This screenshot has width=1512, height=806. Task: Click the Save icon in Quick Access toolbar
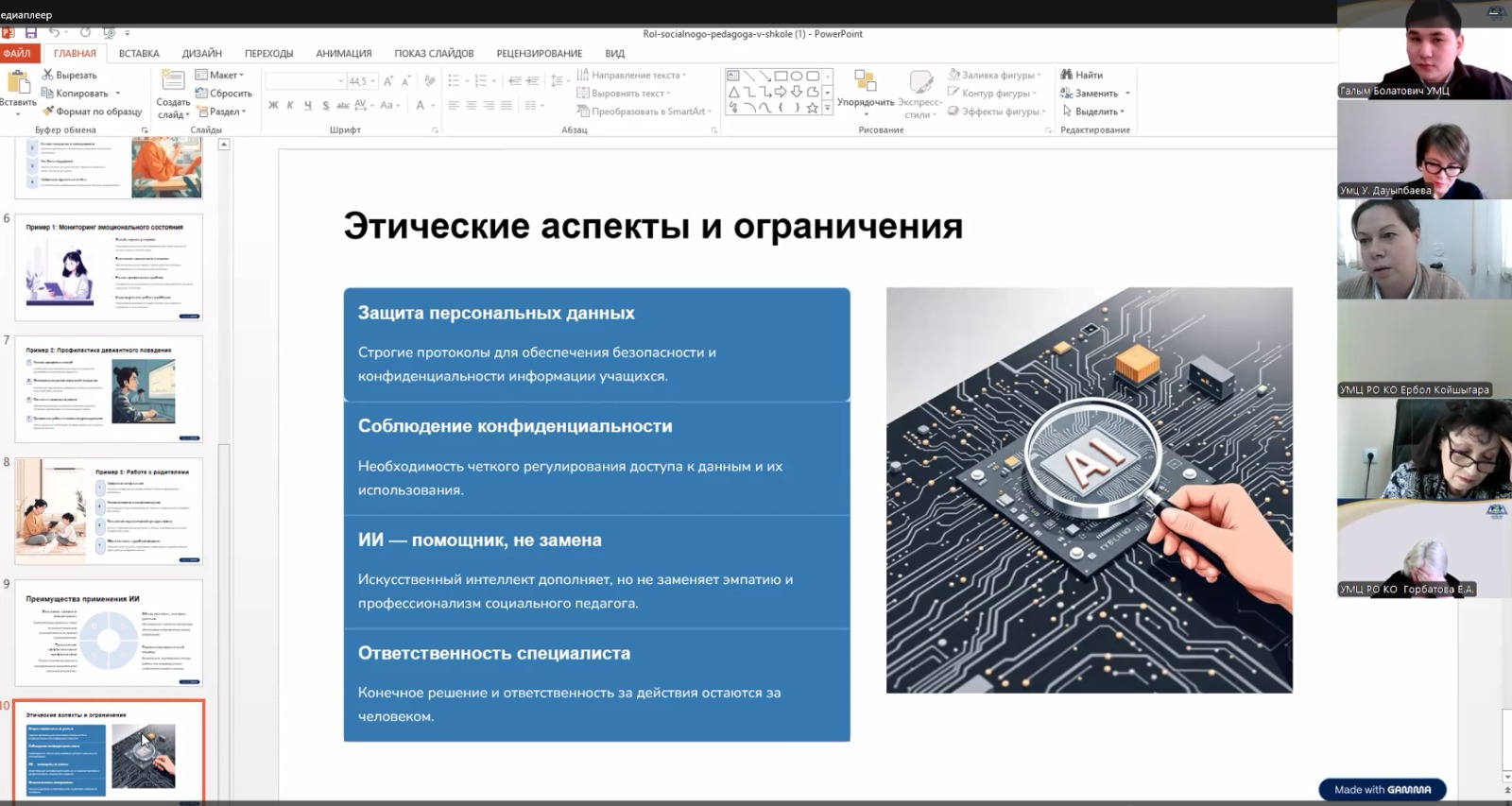coord(31,33)
